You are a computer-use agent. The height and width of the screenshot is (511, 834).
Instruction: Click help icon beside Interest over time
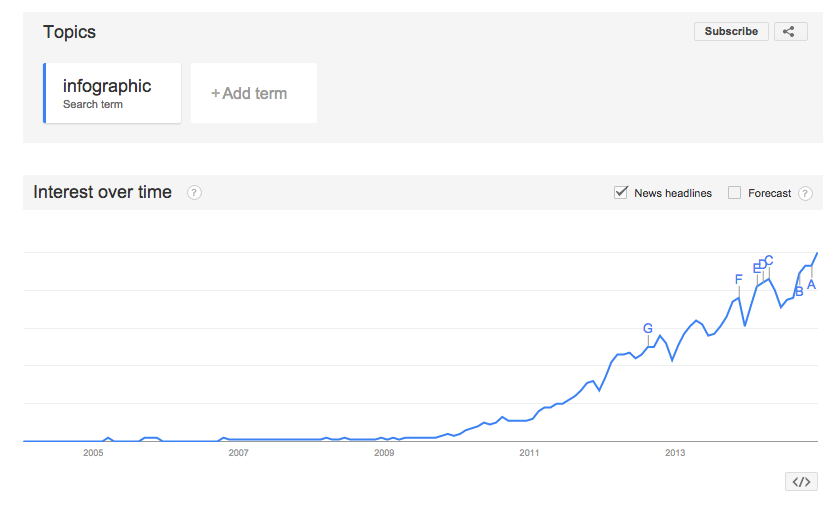[194, 193]
